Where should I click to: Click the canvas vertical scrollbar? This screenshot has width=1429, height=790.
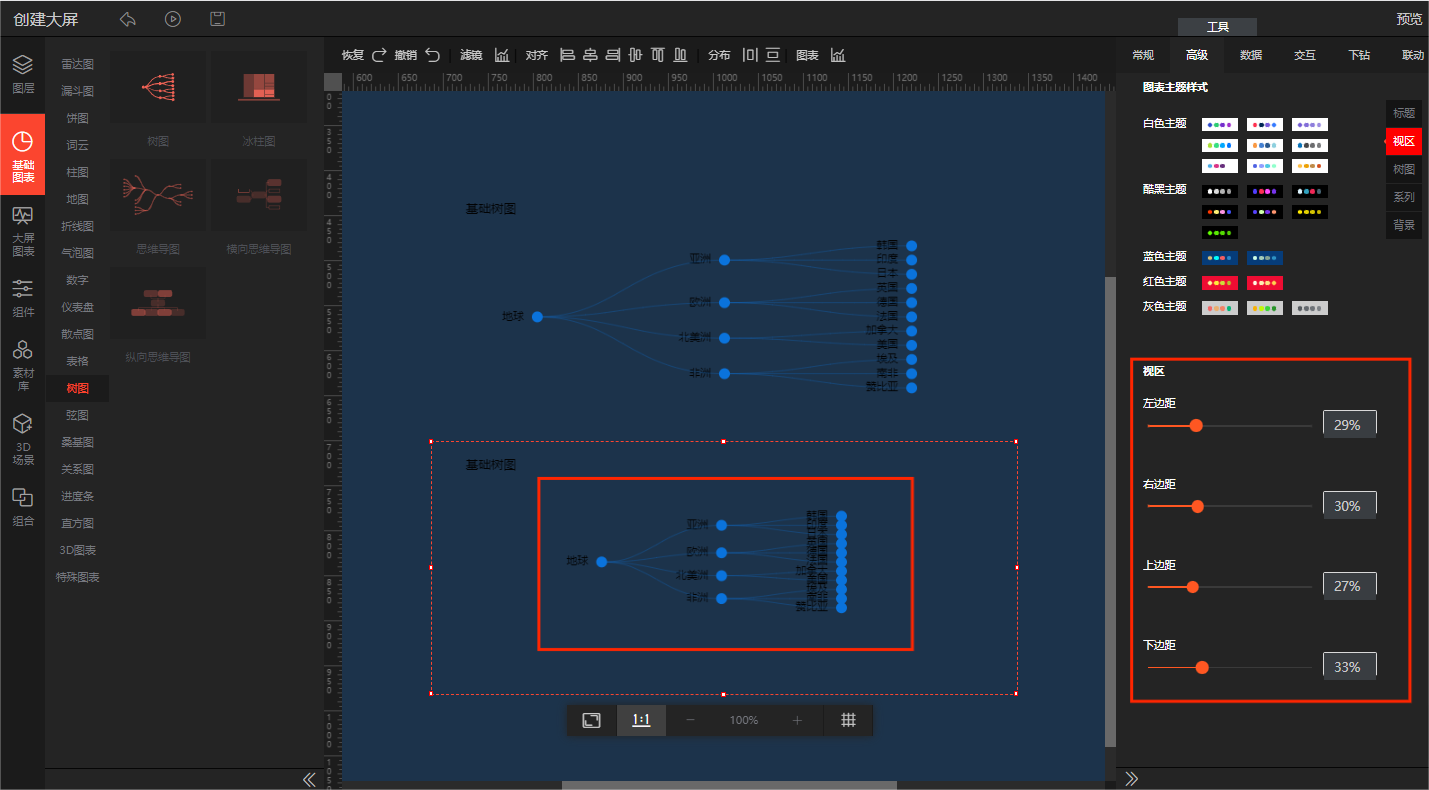[x=1110, y=510]
